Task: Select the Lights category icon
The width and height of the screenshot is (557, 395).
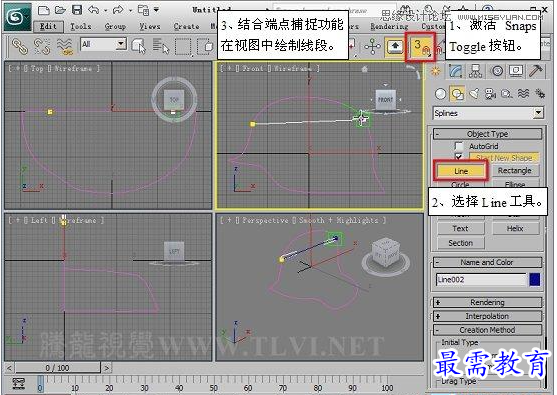Action: tap(474, 94)
